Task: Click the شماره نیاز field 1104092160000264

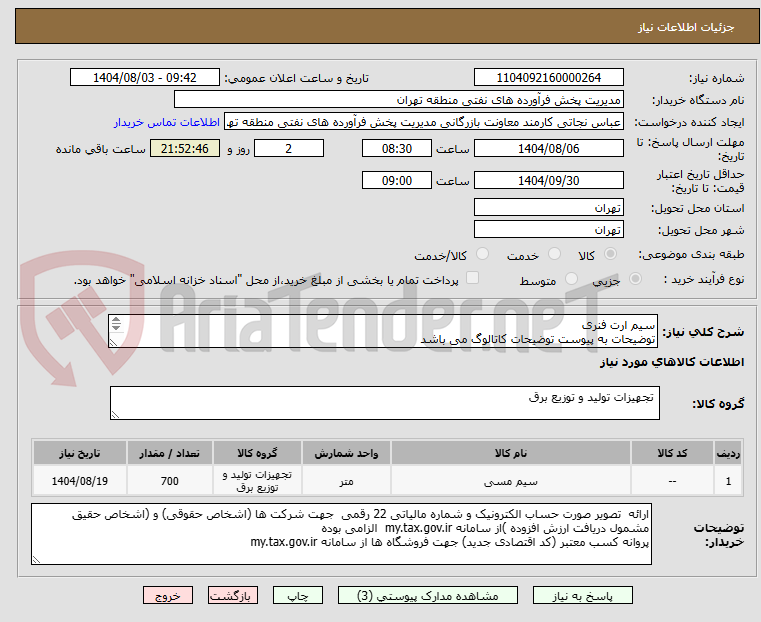Action: 548,78
